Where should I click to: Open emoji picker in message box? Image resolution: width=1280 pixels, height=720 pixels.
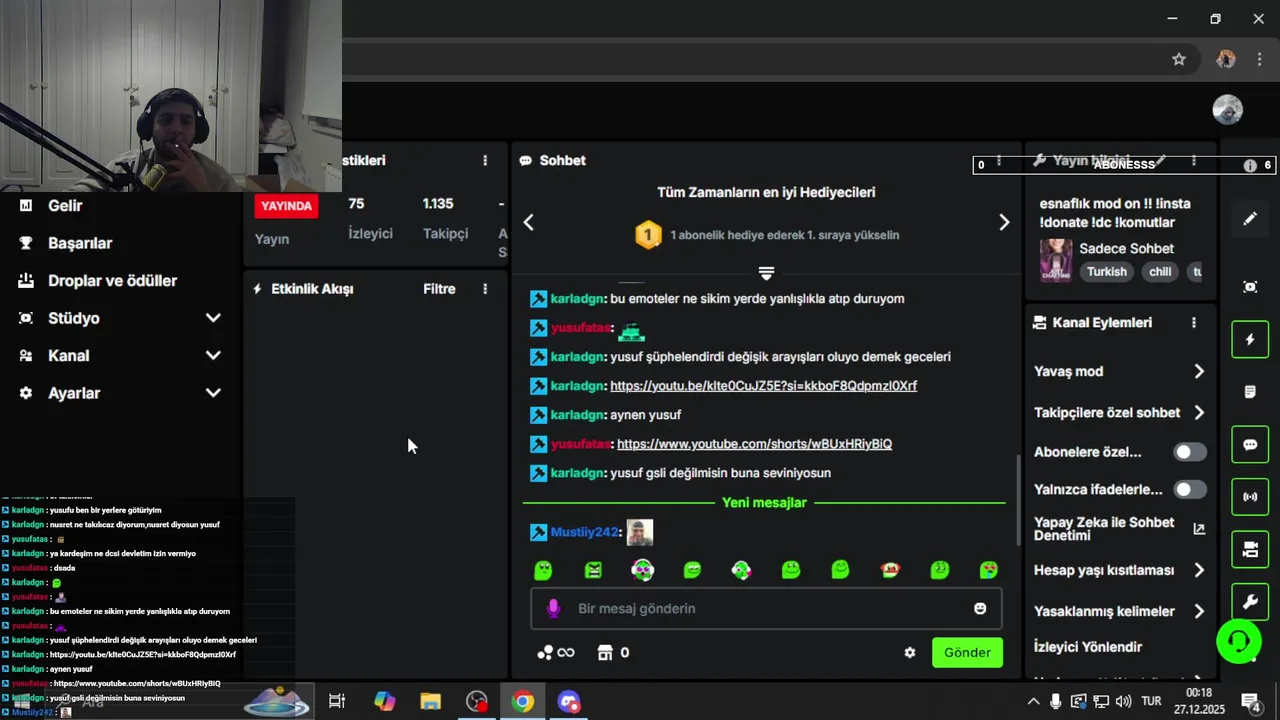(980, 608)
